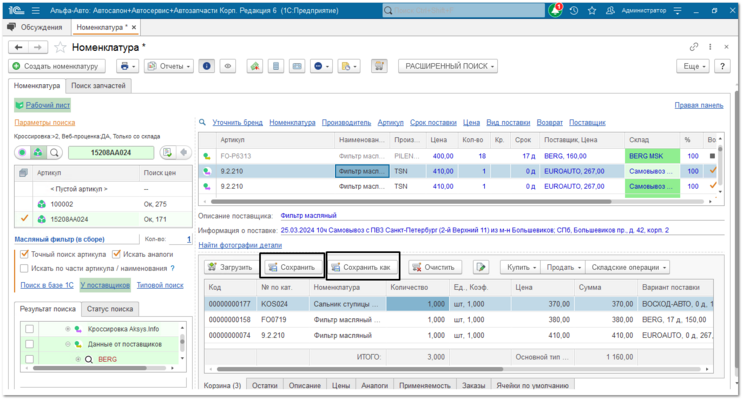Viewport: 743px width, 400px height.
Task: Open the 1C main menu hamburger icon
Action: click(x=36, y=10)
